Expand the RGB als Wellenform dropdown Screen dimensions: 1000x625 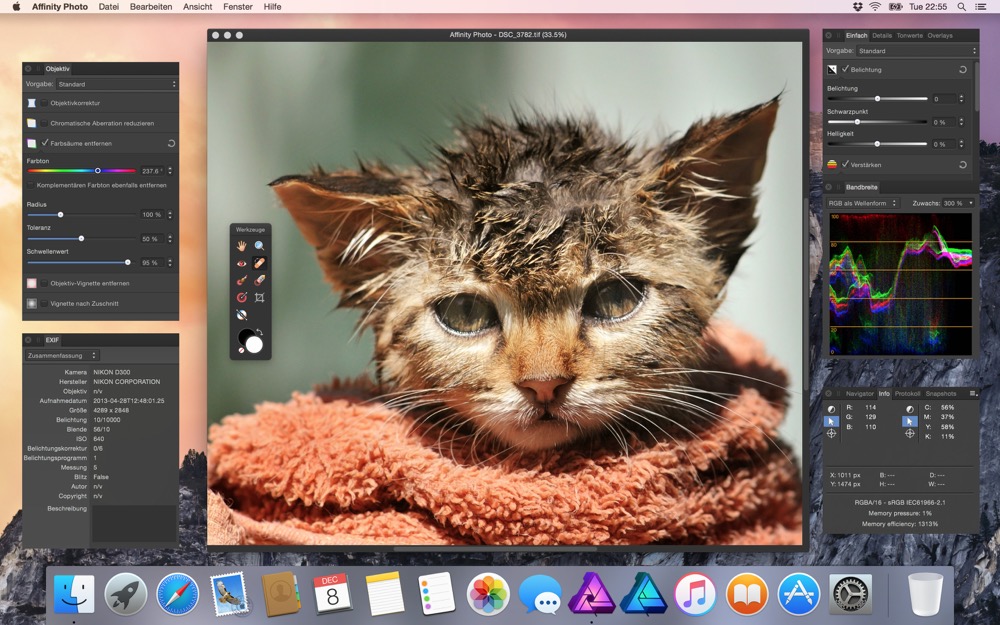point(863,203)
